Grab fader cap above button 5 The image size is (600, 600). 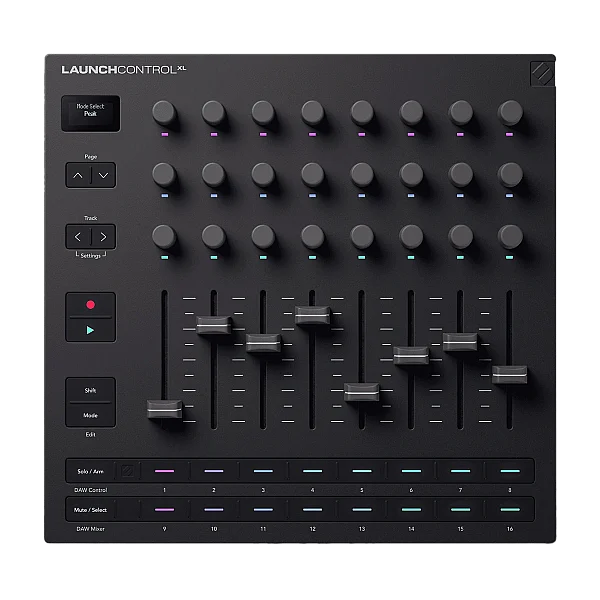tap(362, 392)
